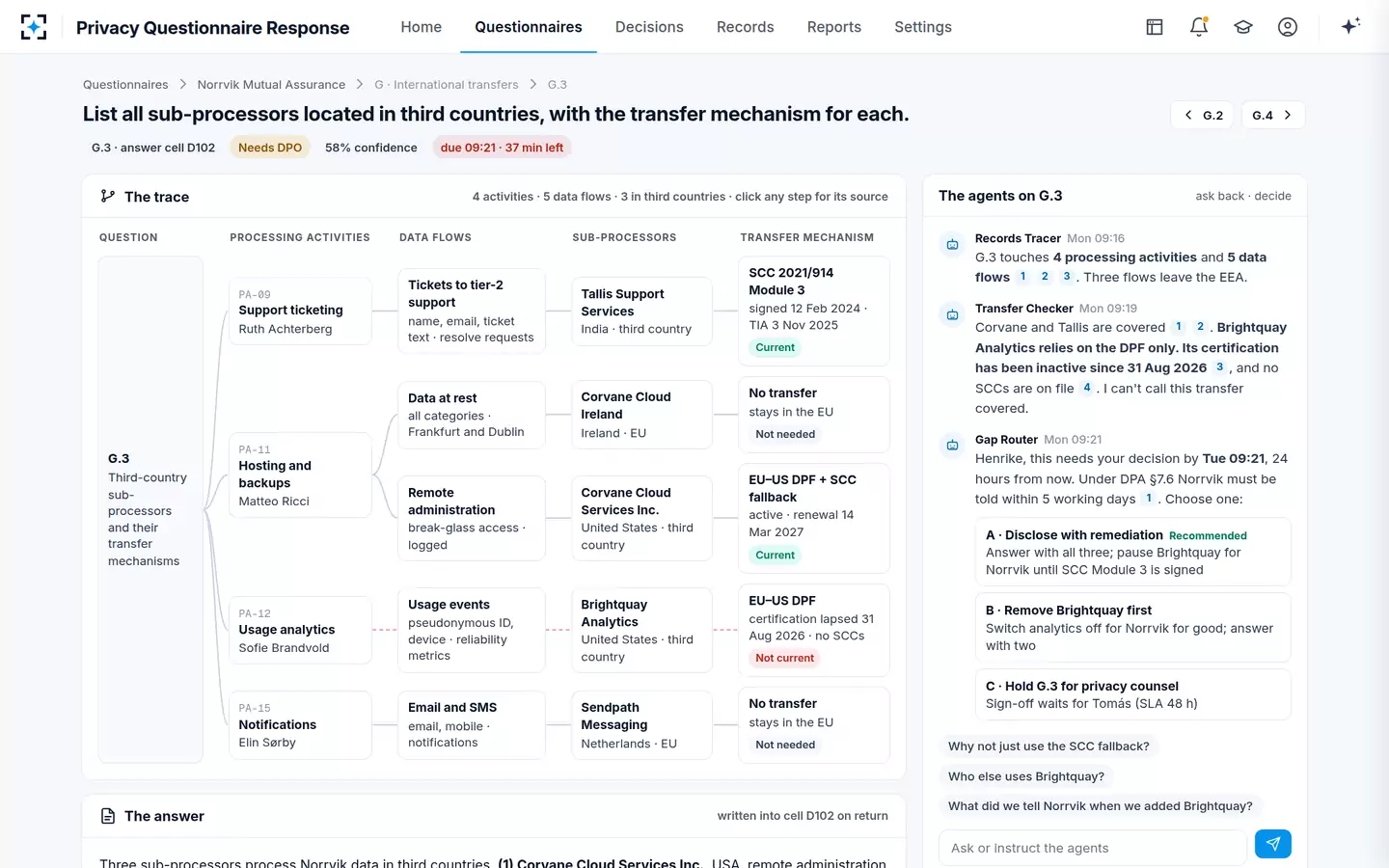Screen dimensions: 1389x868
Task: Click G · International transfers breadcrumb
Action: tap(447, 85)
